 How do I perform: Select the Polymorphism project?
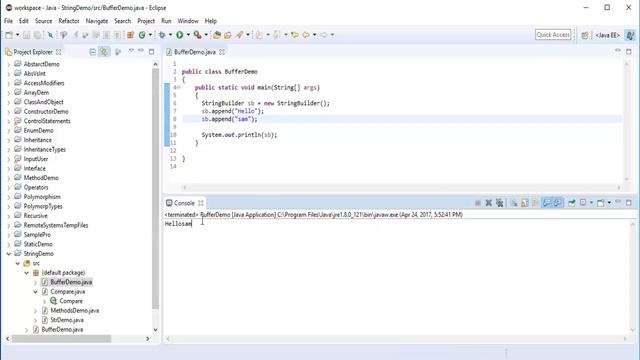pyautogui.click(x=42, y=197)
